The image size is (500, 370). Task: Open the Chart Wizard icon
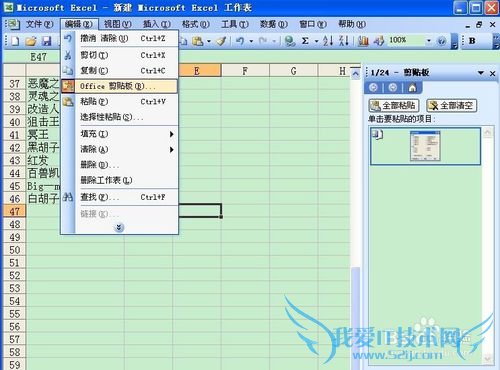(363, 41)
